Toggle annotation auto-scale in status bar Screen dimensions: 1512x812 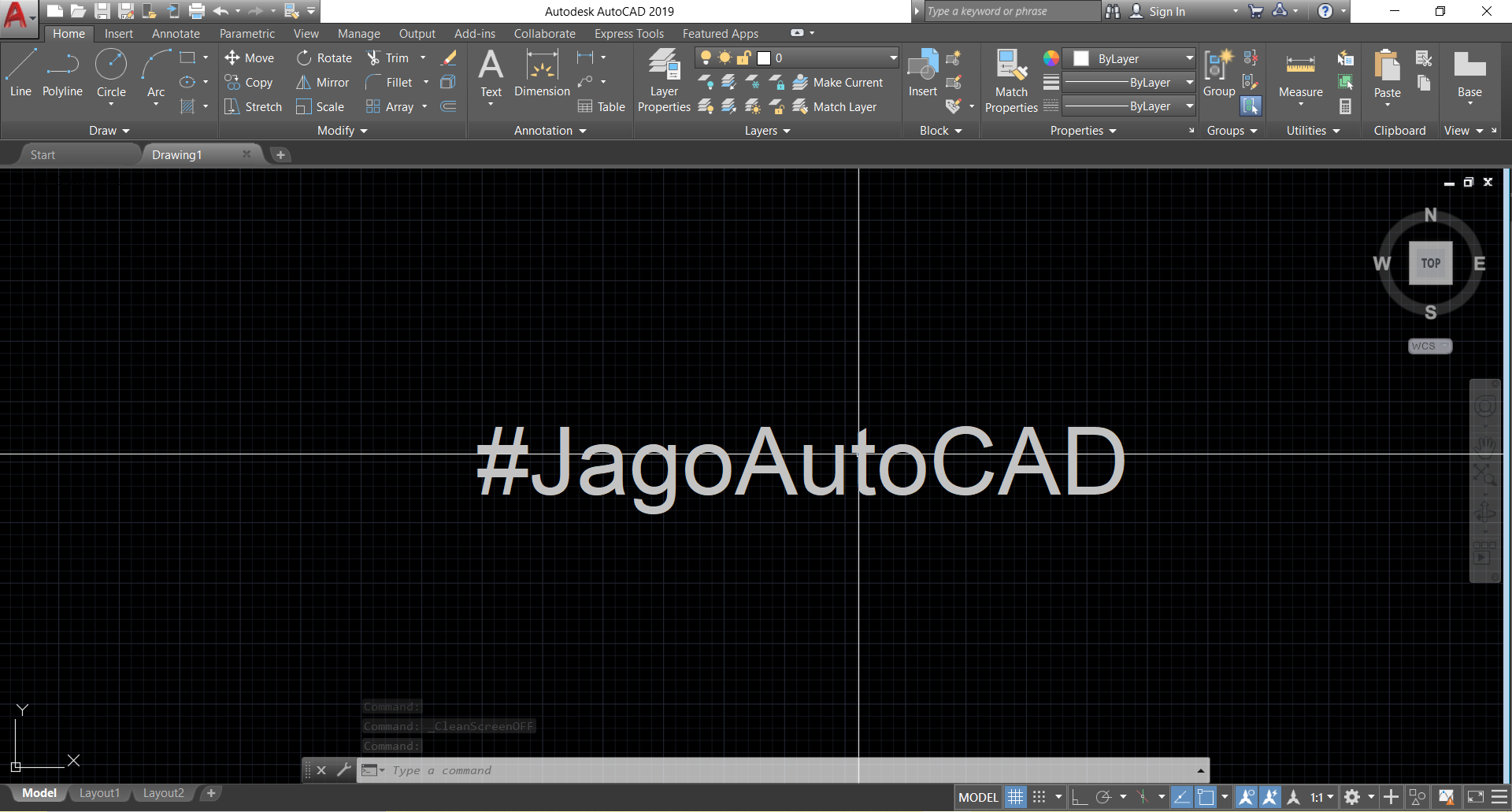[x=1269, y=797]
